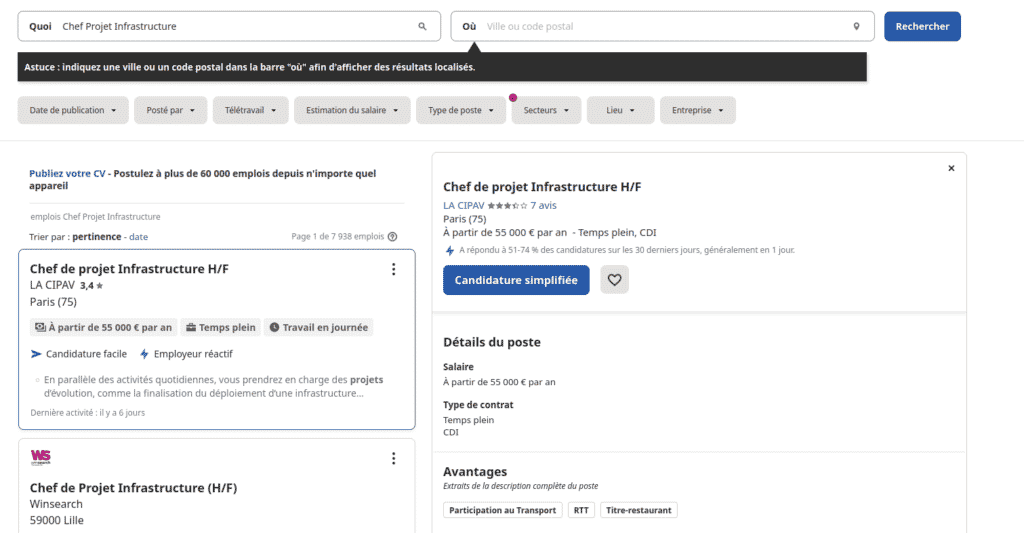Save job with the heart icon
1024x533 pixels.
pyautogui.click(x=615, y=280)
